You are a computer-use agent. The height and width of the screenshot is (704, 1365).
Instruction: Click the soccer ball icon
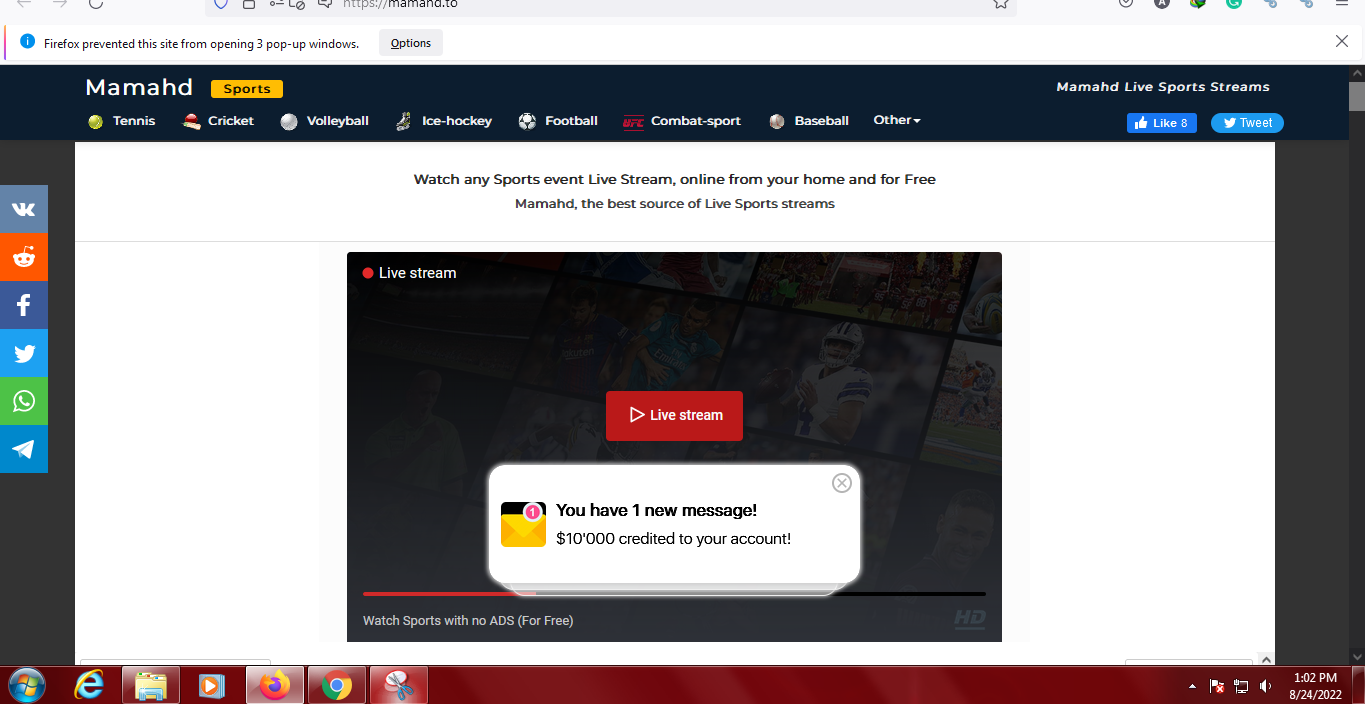click(527, 122)
